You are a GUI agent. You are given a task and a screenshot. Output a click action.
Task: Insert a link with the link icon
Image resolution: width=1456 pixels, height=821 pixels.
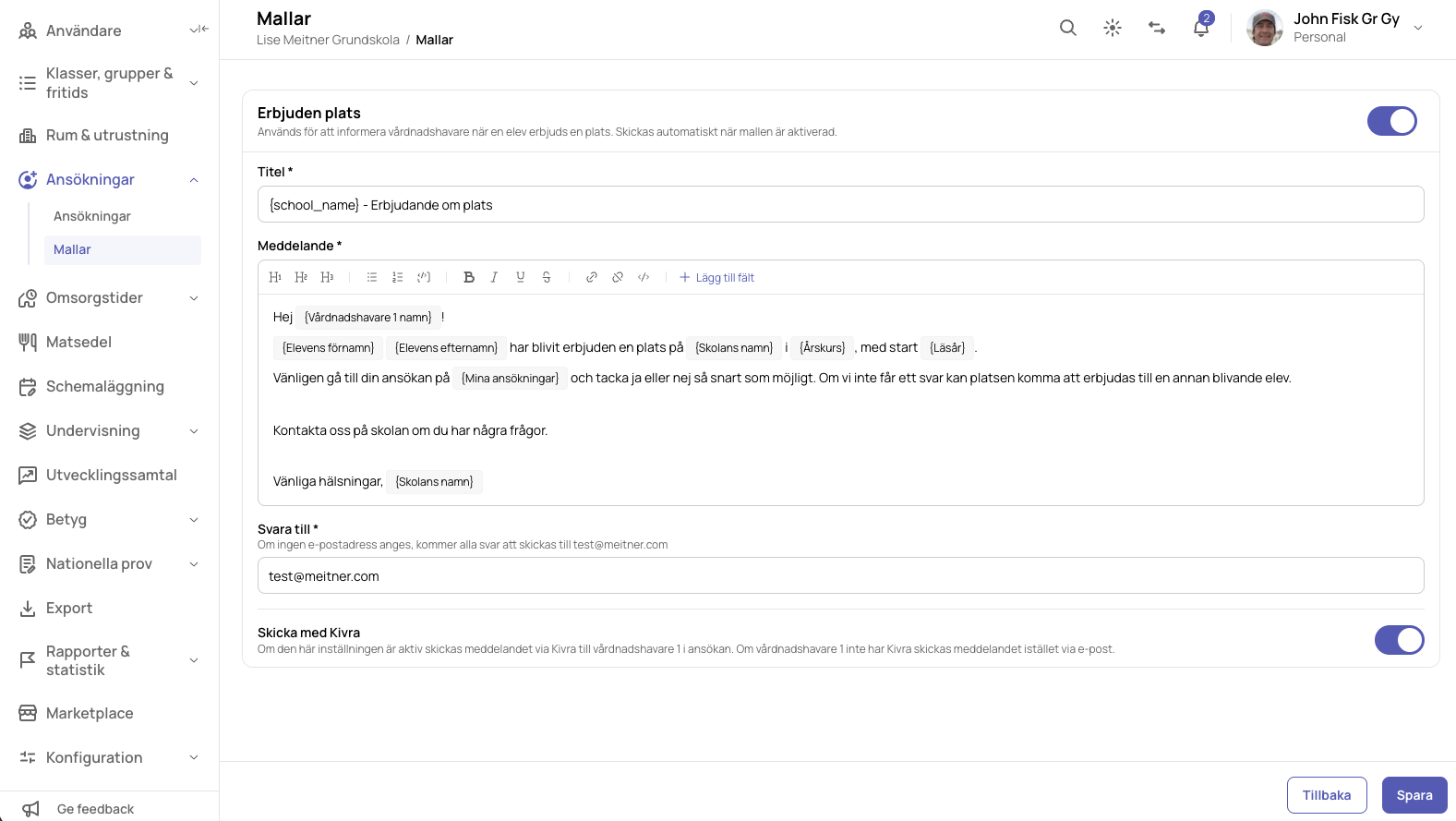point(592,277)
